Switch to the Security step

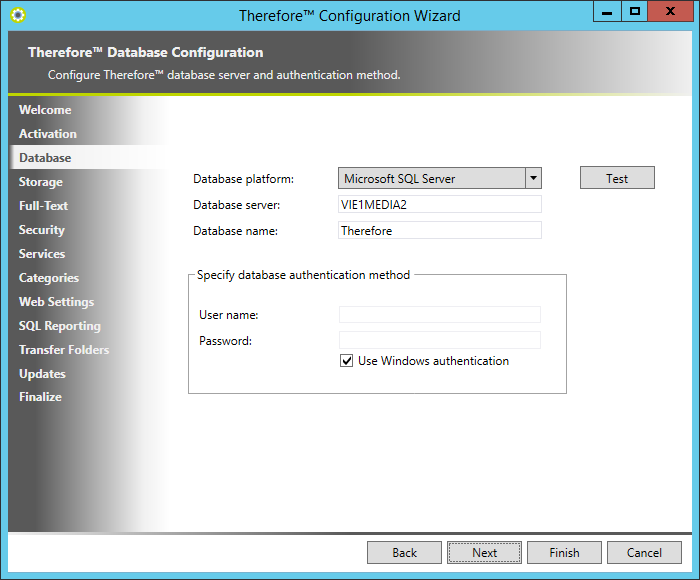[x=42, y=230]
